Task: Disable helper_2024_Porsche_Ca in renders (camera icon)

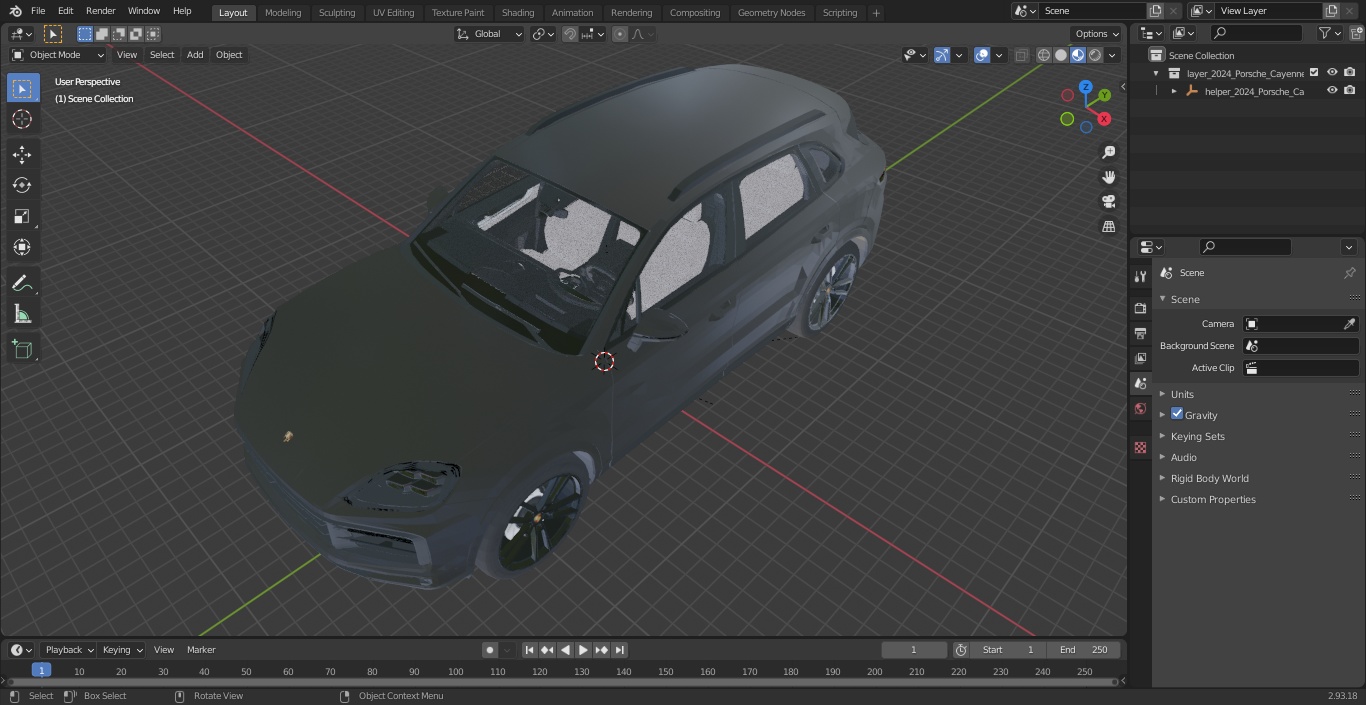Action: click(1350, 90)
